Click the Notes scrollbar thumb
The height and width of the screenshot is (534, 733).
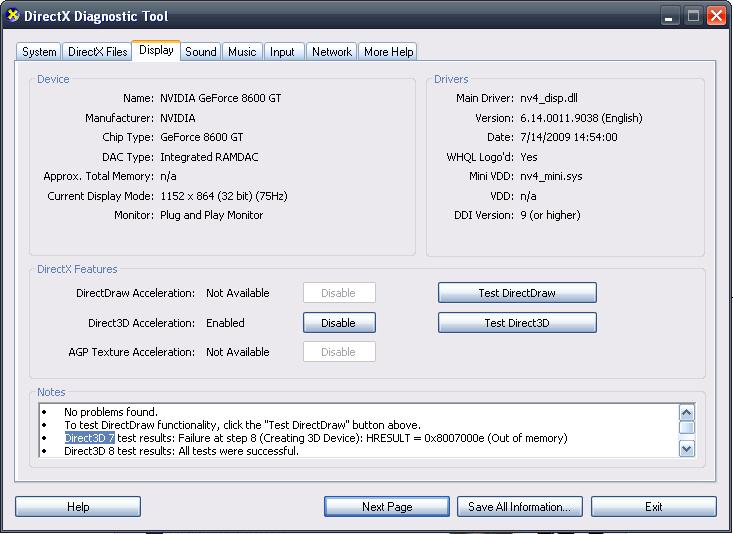tap(687, 427)
